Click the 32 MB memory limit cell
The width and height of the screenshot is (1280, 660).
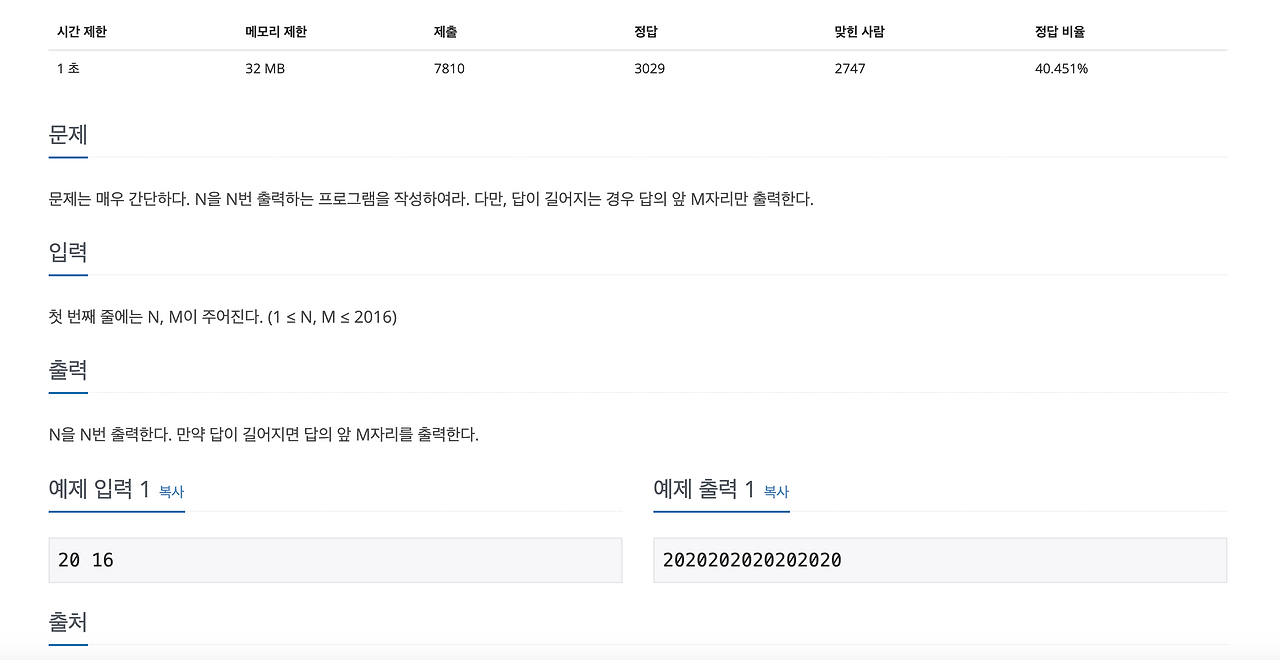click(x=264, y=69)
